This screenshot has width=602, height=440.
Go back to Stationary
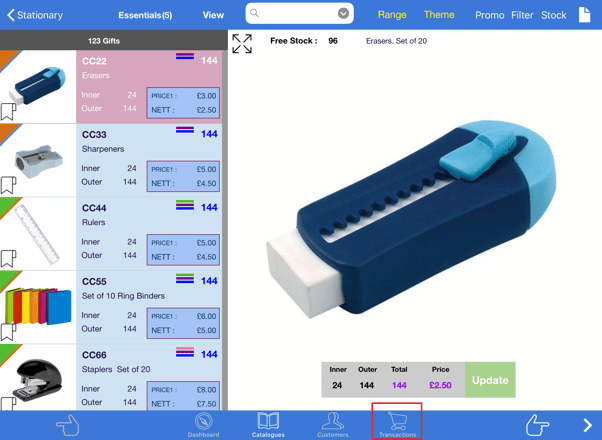pos(35,15)
